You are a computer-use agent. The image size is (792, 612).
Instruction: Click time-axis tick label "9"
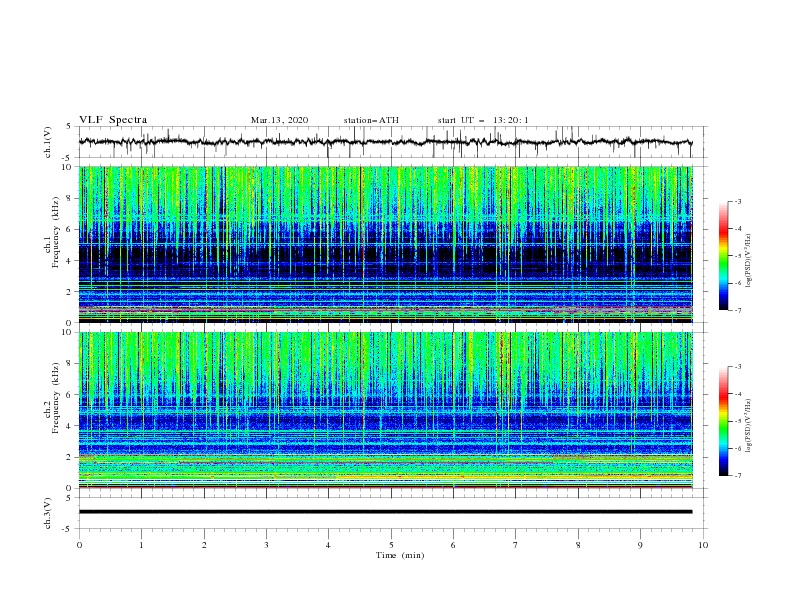[x=640, y=545]
